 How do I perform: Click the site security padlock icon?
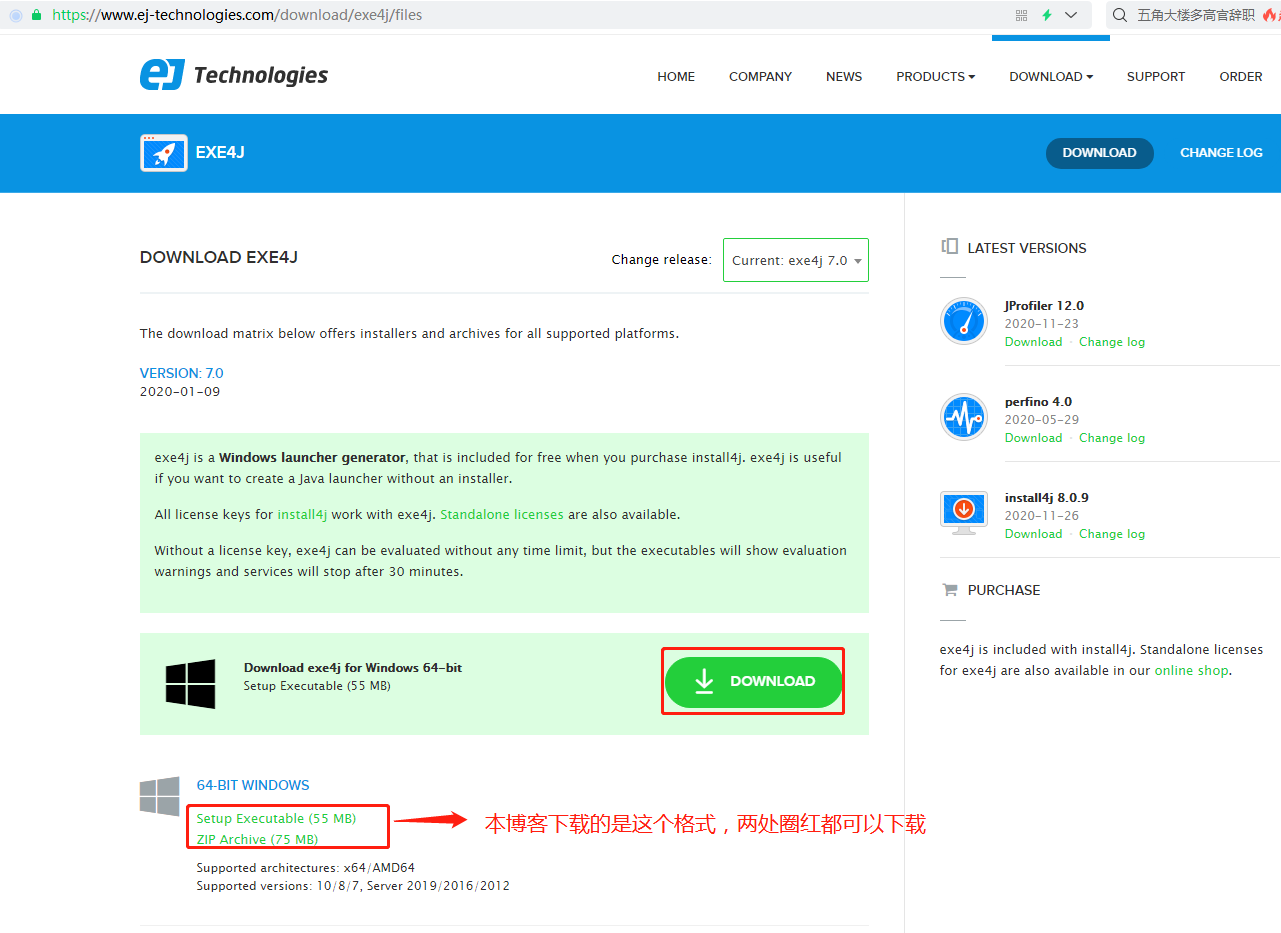tap(37, 15)
